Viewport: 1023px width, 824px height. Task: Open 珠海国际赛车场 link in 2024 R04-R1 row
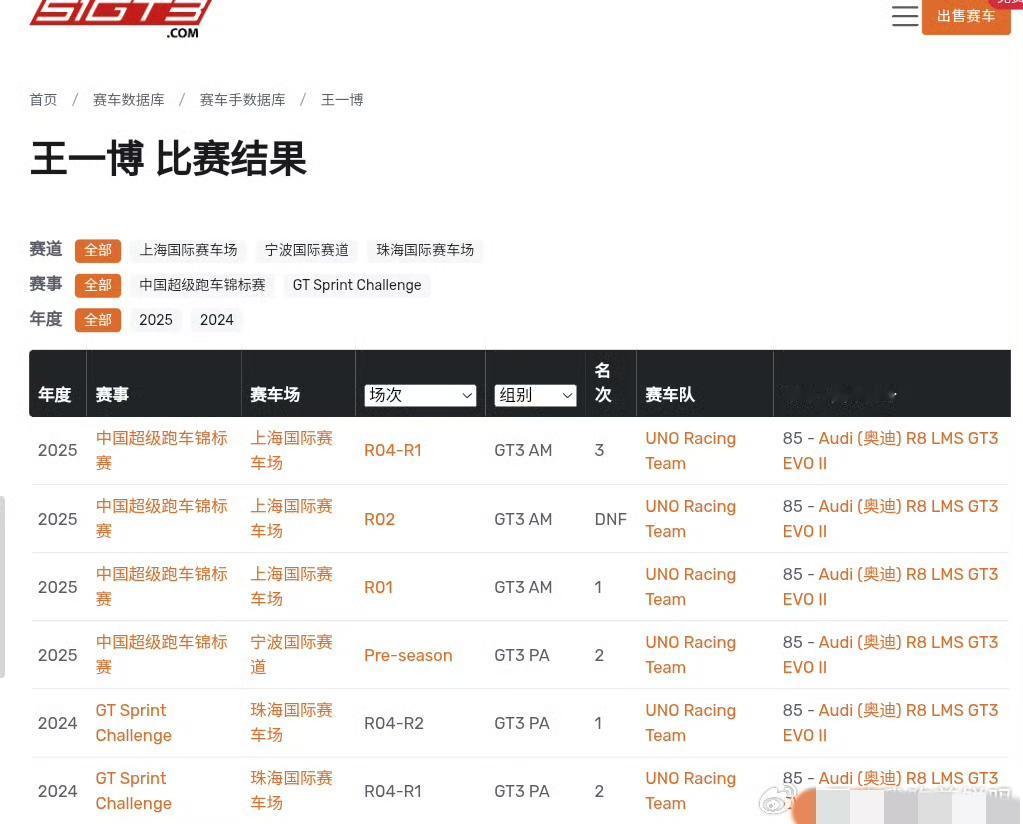292,791
